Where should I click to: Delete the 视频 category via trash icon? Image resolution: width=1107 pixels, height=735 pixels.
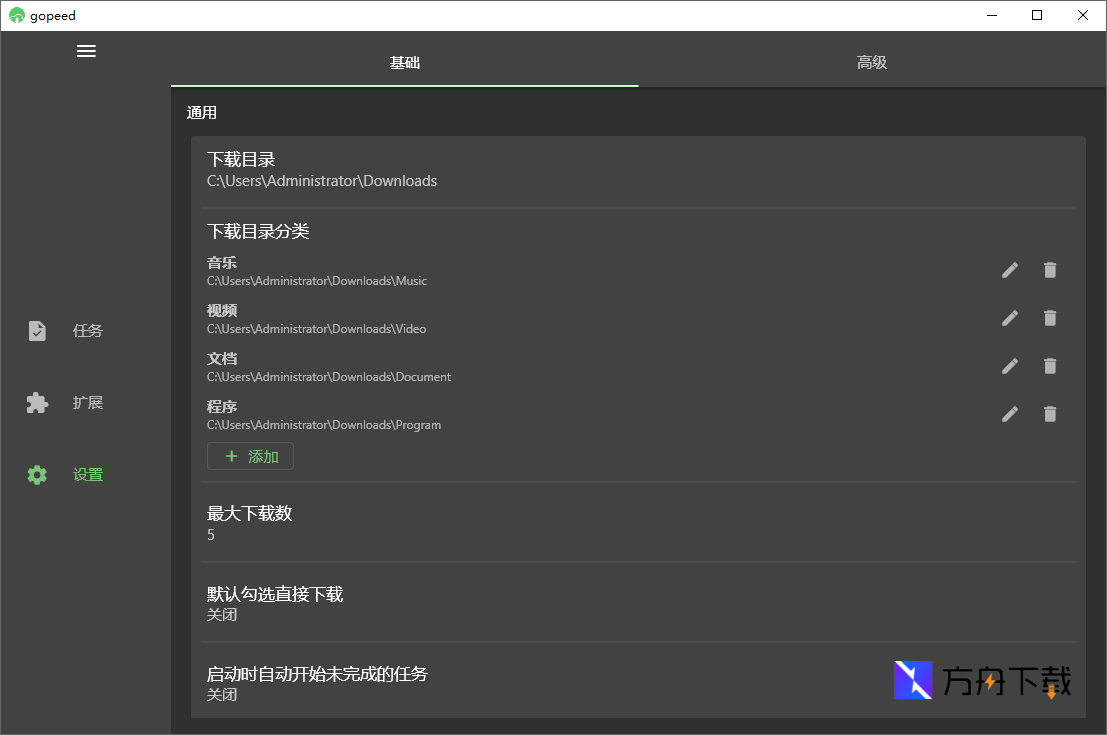[x=1049, y=318]
